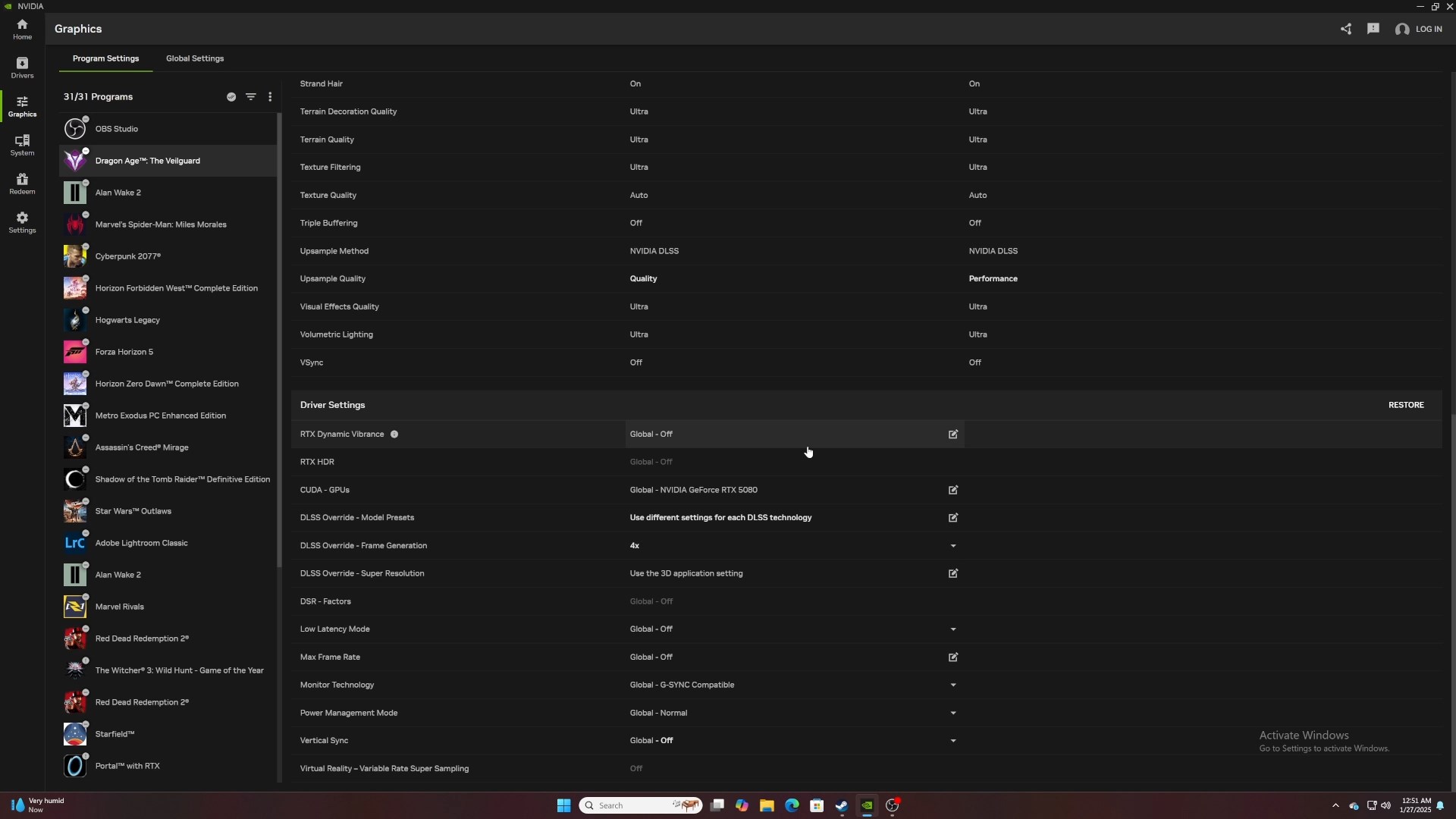Viewport: 1456px width, 819px height.
Task: Open Power Management Mode dropdown
Action: (953, 713)
